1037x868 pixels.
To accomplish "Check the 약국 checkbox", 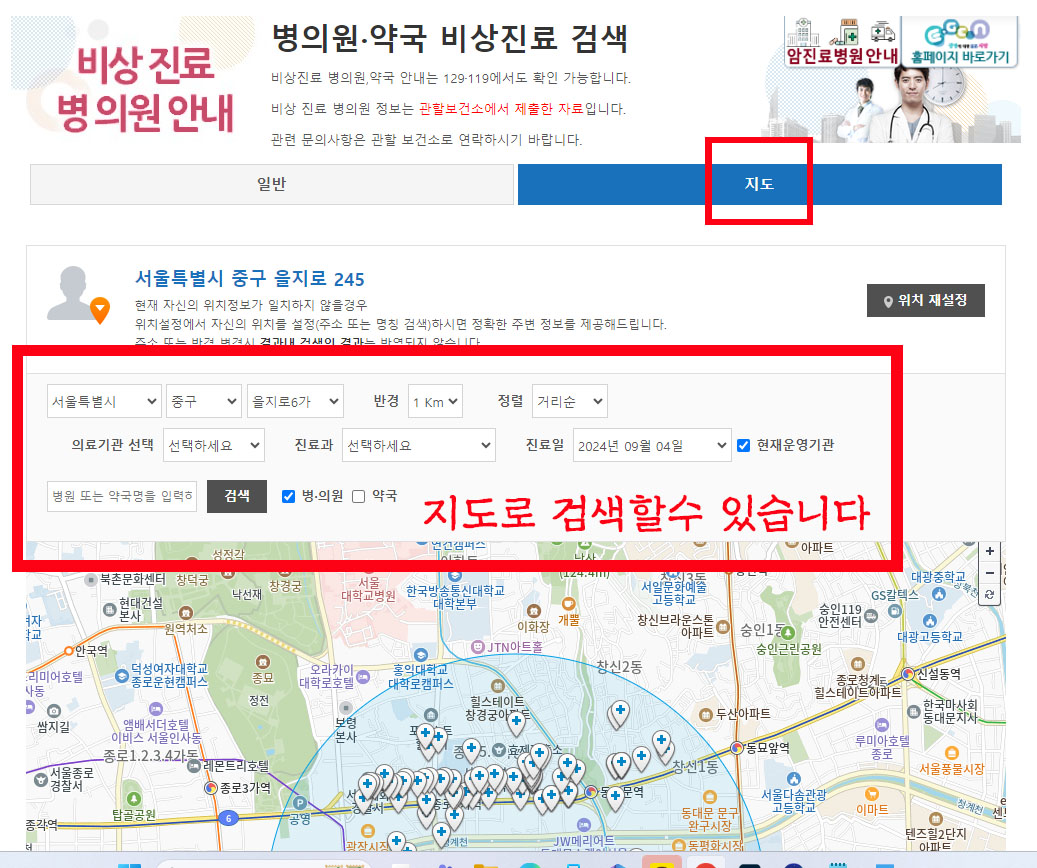I will [x=358, y=496].
